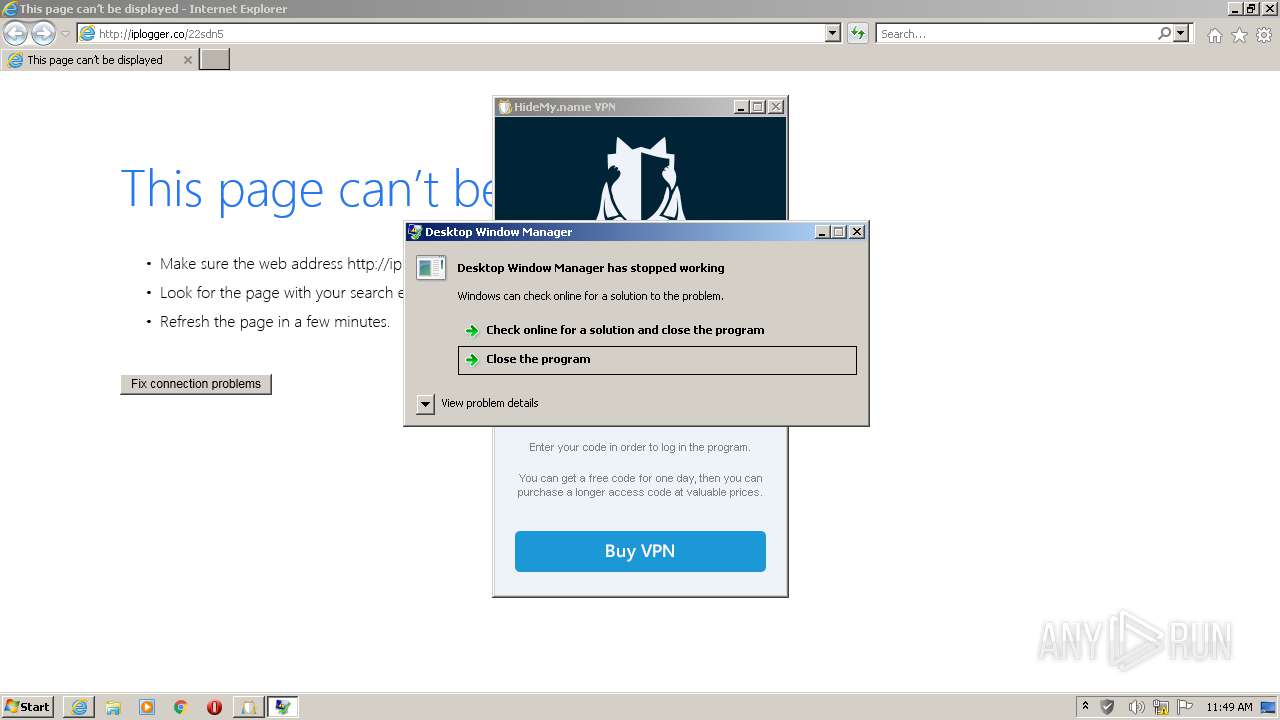Open the network status tray icon

click(1161, 707)
